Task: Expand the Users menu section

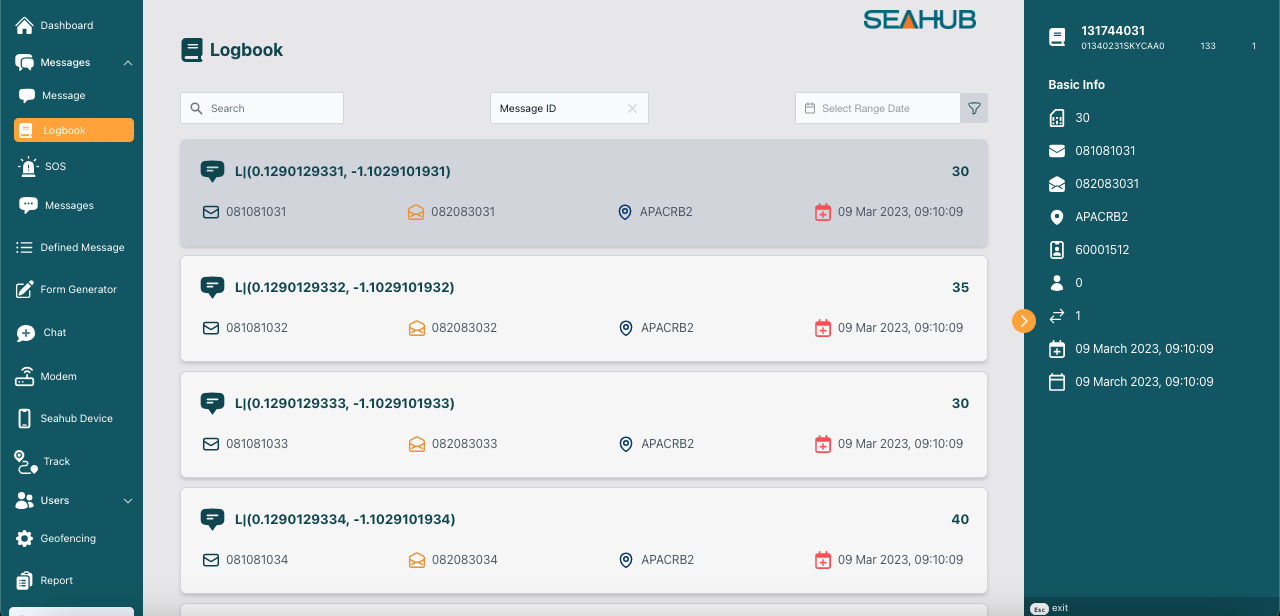Action: click(x=128, y=501)
